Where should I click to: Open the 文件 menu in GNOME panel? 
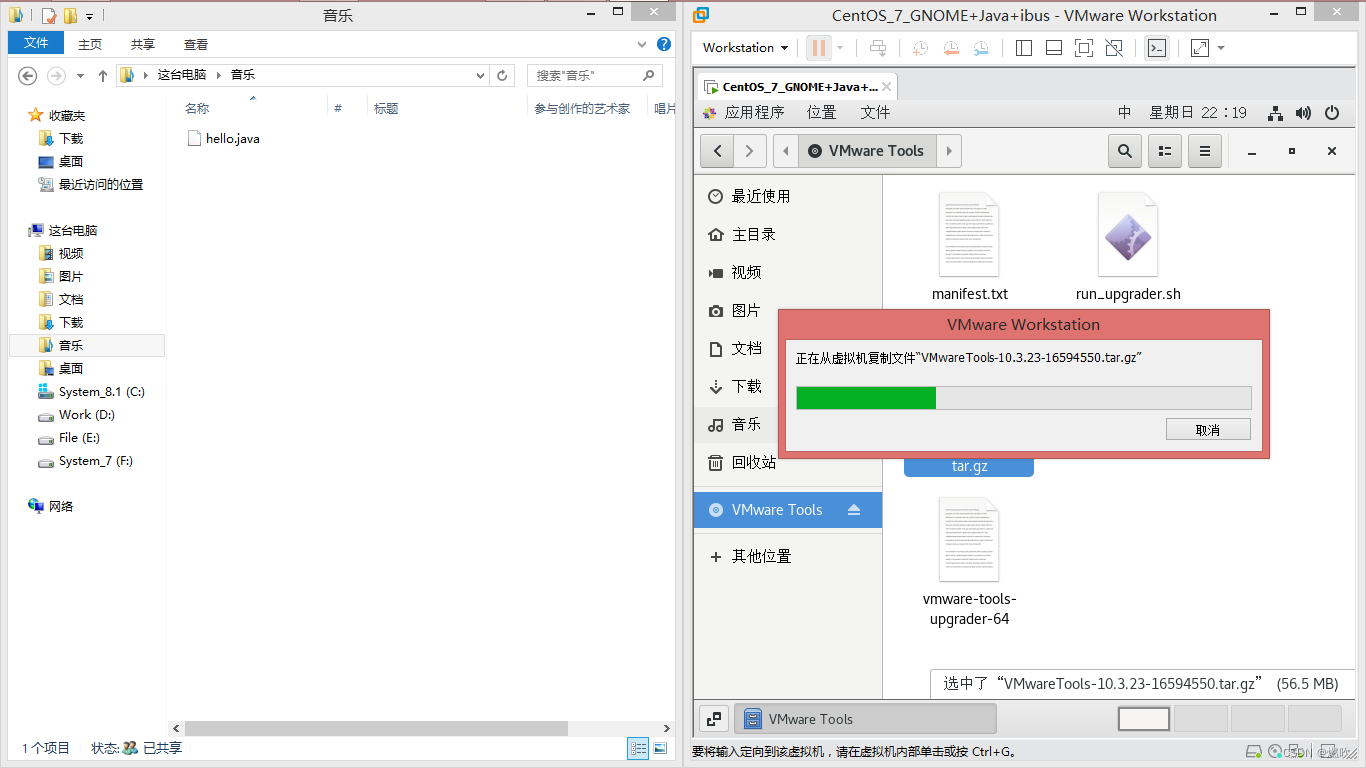pyautogui.click(x=875, y=113)
